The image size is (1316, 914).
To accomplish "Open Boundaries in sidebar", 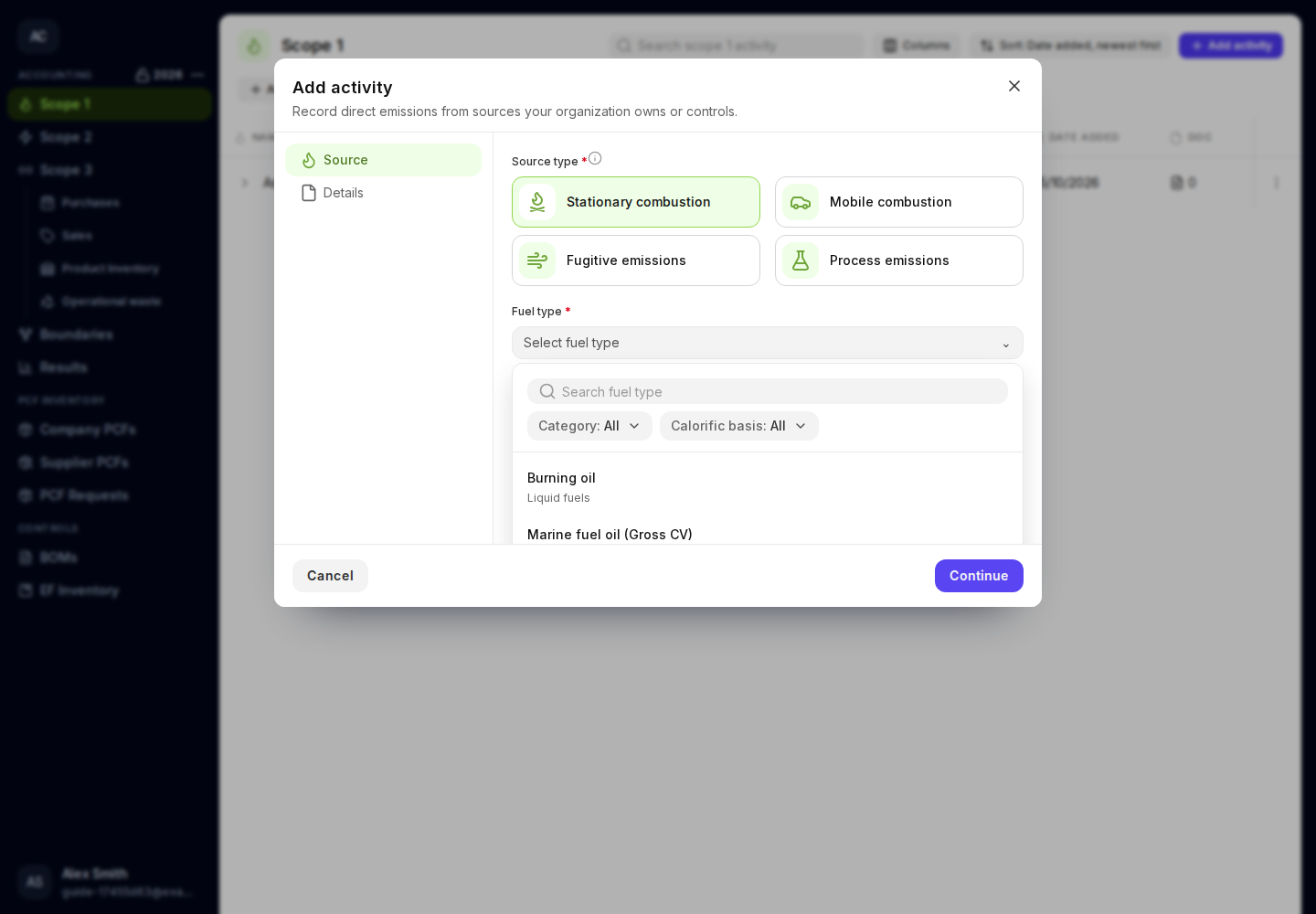I will [110, 335].
